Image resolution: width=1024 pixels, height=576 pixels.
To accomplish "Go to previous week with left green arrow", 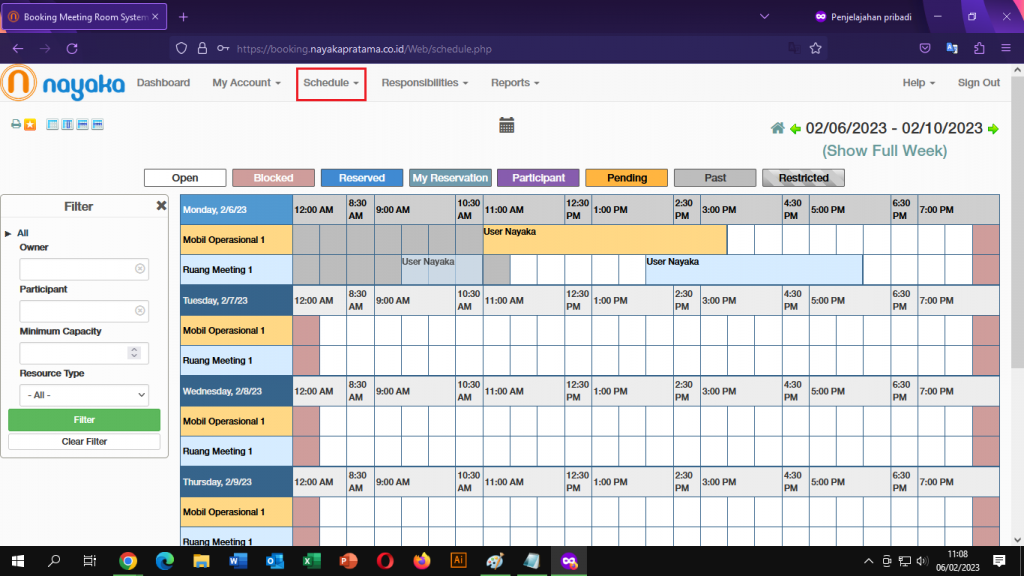I will coord(795,128).
